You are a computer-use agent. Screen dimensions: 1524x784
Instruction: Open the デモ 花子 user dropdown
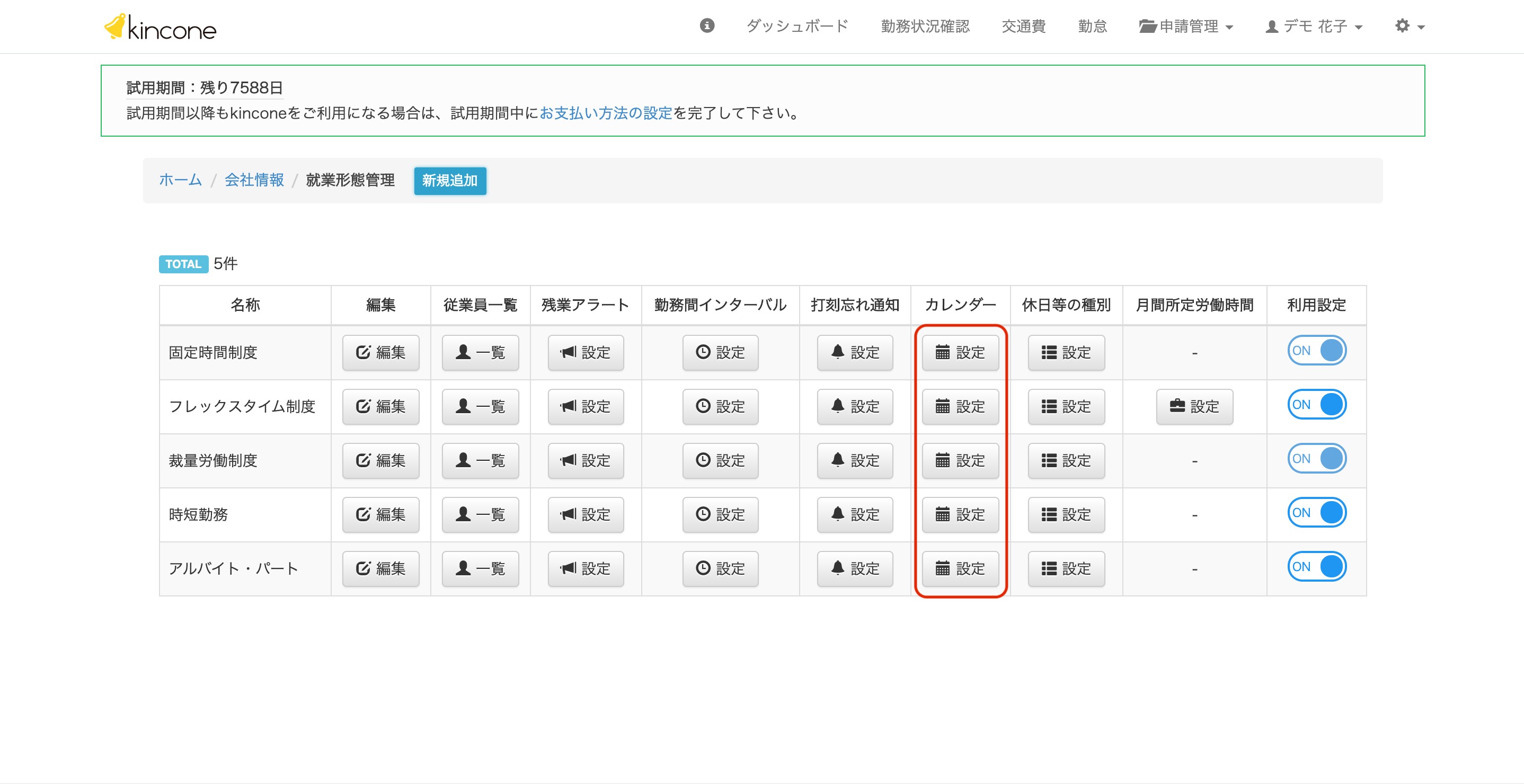tap(1314, 26)
